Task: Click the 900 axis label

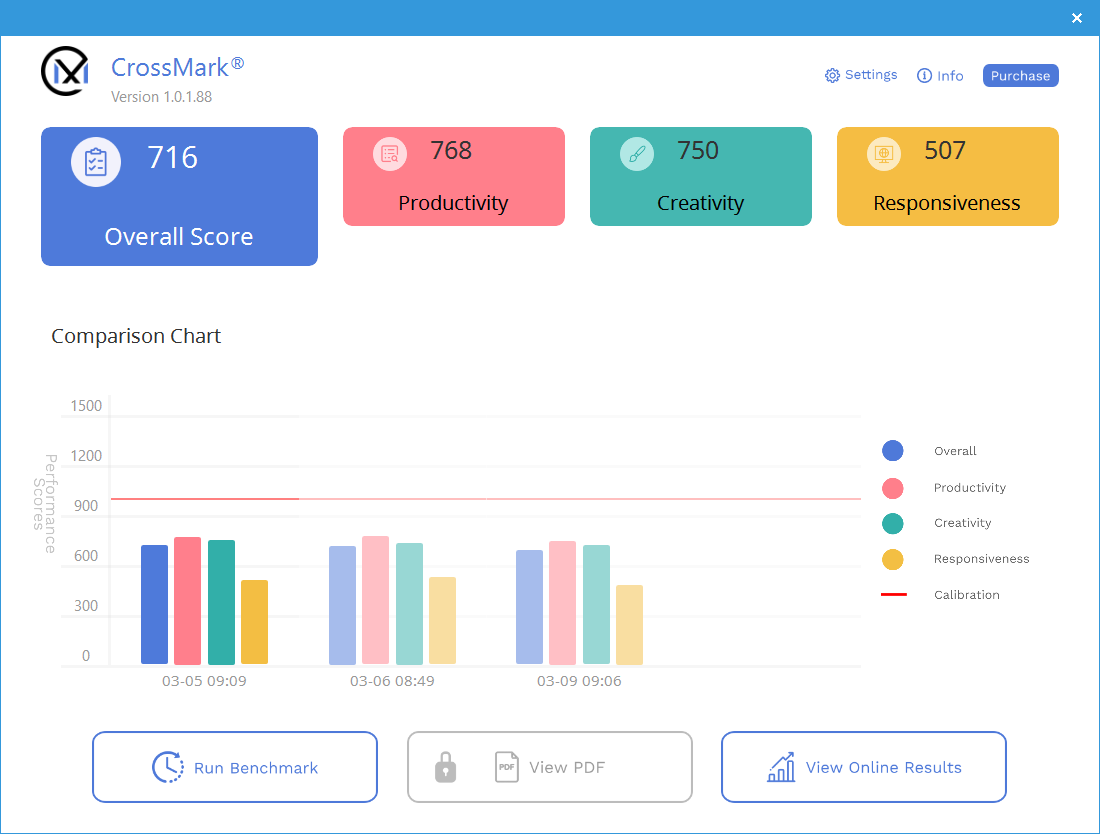Action: click(86, 506)
